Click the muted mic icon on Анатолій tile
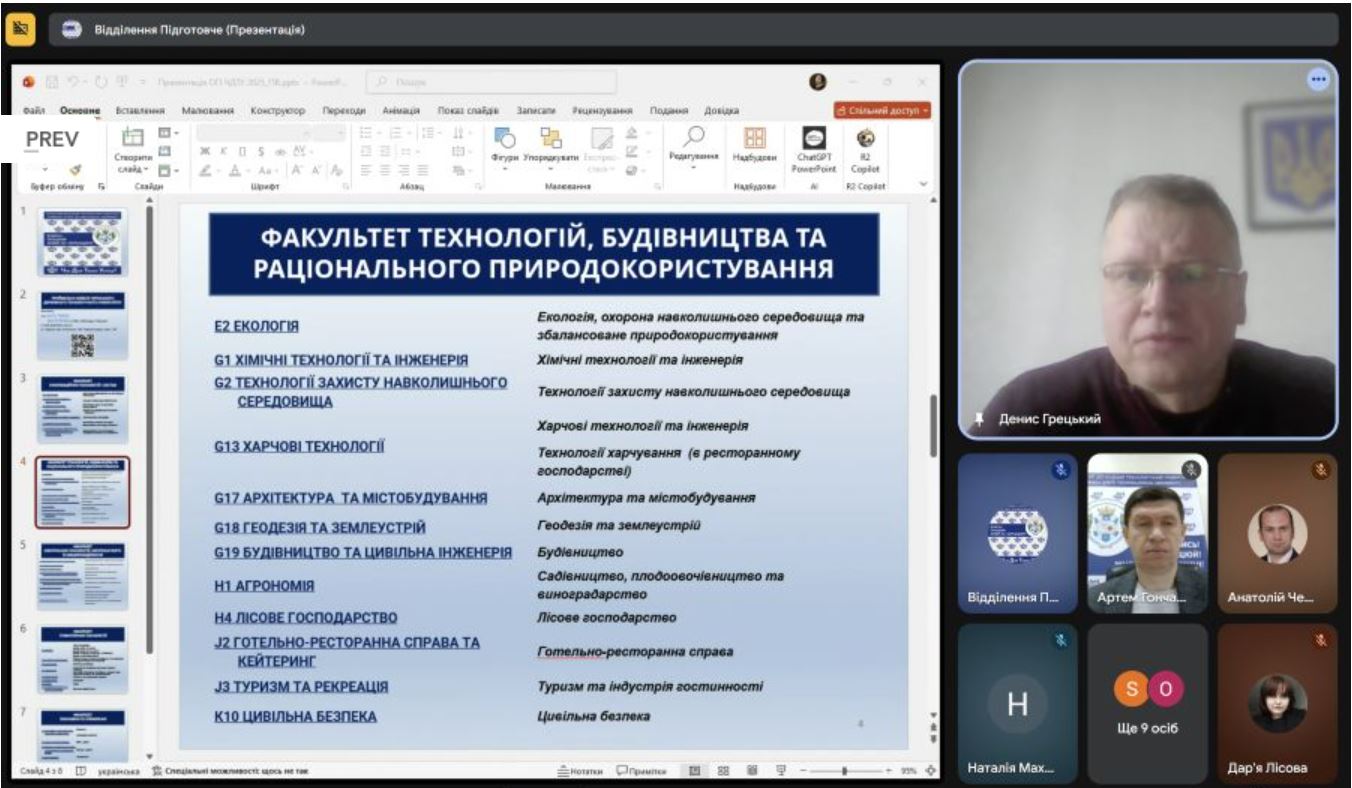The width and height of the screenshot is (1352, 788). pyautogui.click(x=1320, y=469)
